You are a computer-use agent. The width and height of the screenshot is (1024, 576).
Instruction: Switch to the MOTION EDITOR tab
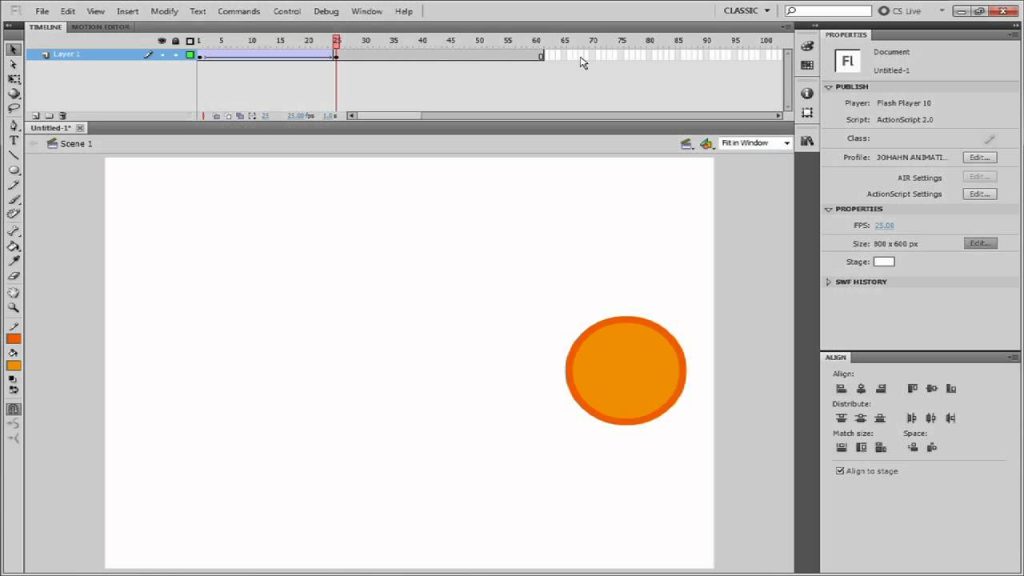point(101,27)
